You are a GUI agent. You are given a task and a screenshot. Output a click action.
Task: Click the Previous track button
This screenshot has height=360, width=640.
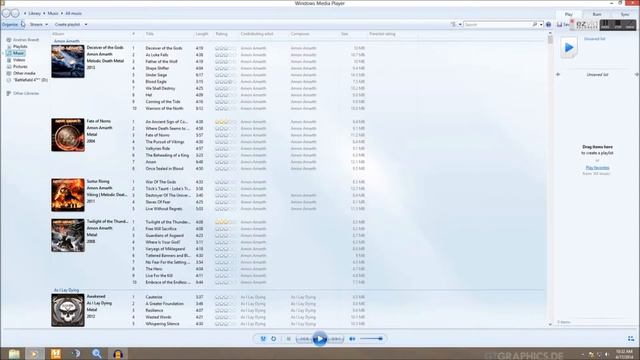(303, 339)
